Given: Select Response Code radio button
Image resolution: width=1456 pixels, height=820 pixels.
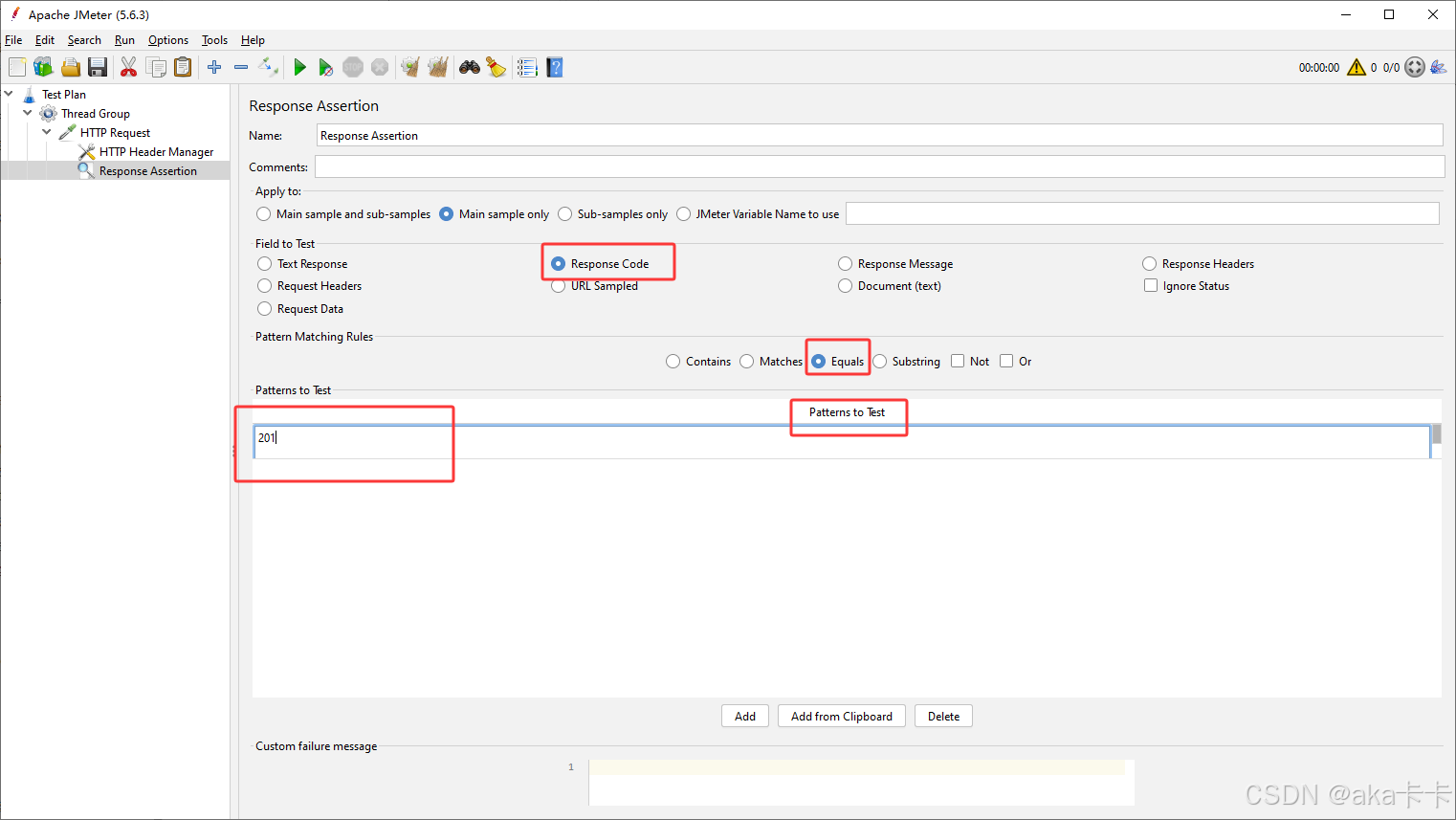Looking at the screenshot, I should tap(559, 264).
